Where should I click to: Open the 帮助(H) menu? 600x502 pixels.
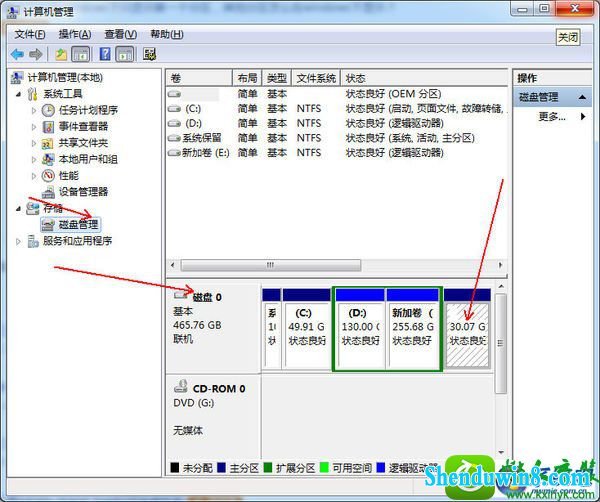click(166, 34)
